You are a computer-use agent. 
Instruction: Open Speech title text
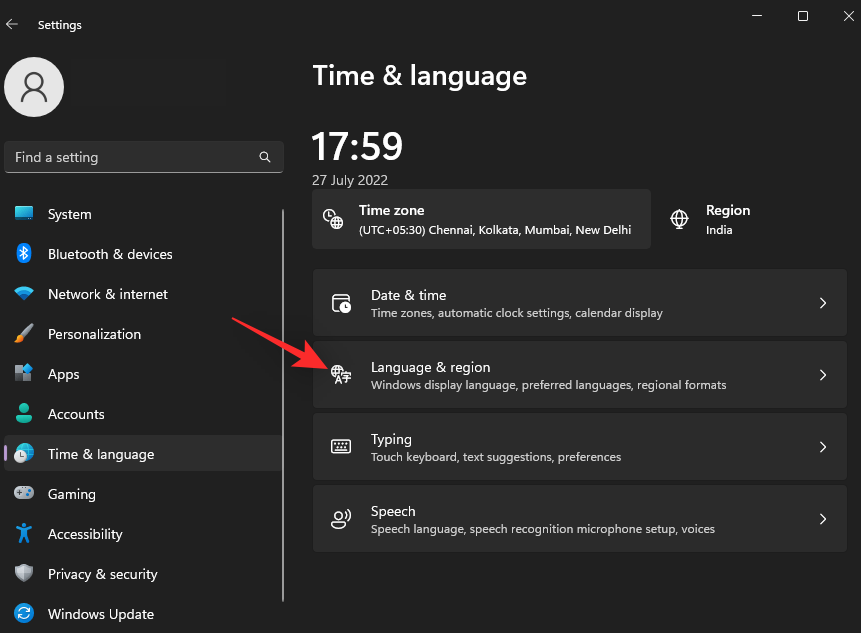(x=393, y=511)
